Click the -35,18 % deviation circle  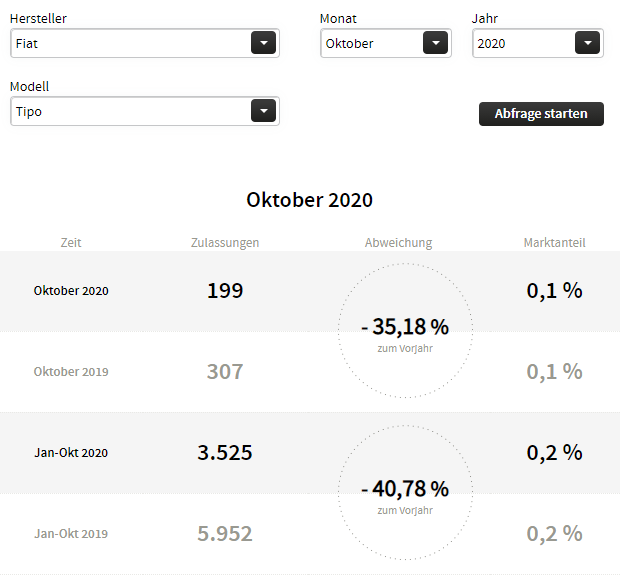click(x=405, y=331)
